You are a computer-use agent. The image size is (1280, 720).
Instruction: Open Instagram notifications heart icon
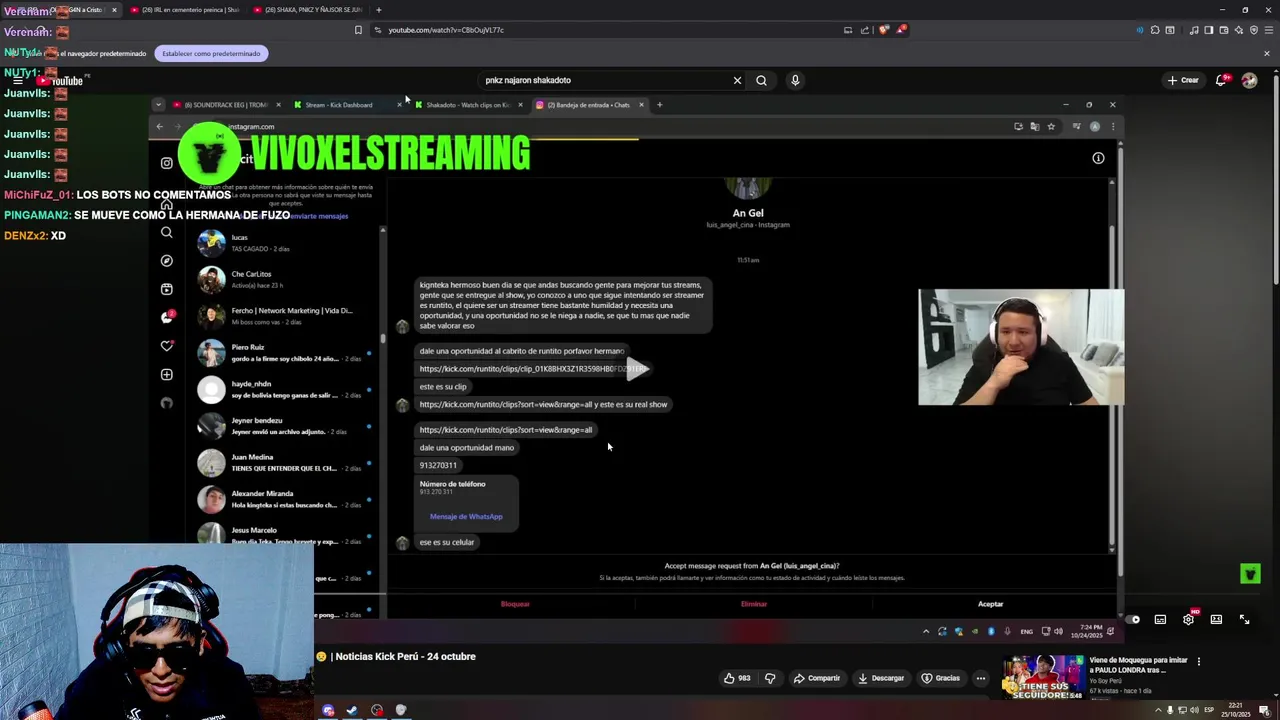click(167, 346)
